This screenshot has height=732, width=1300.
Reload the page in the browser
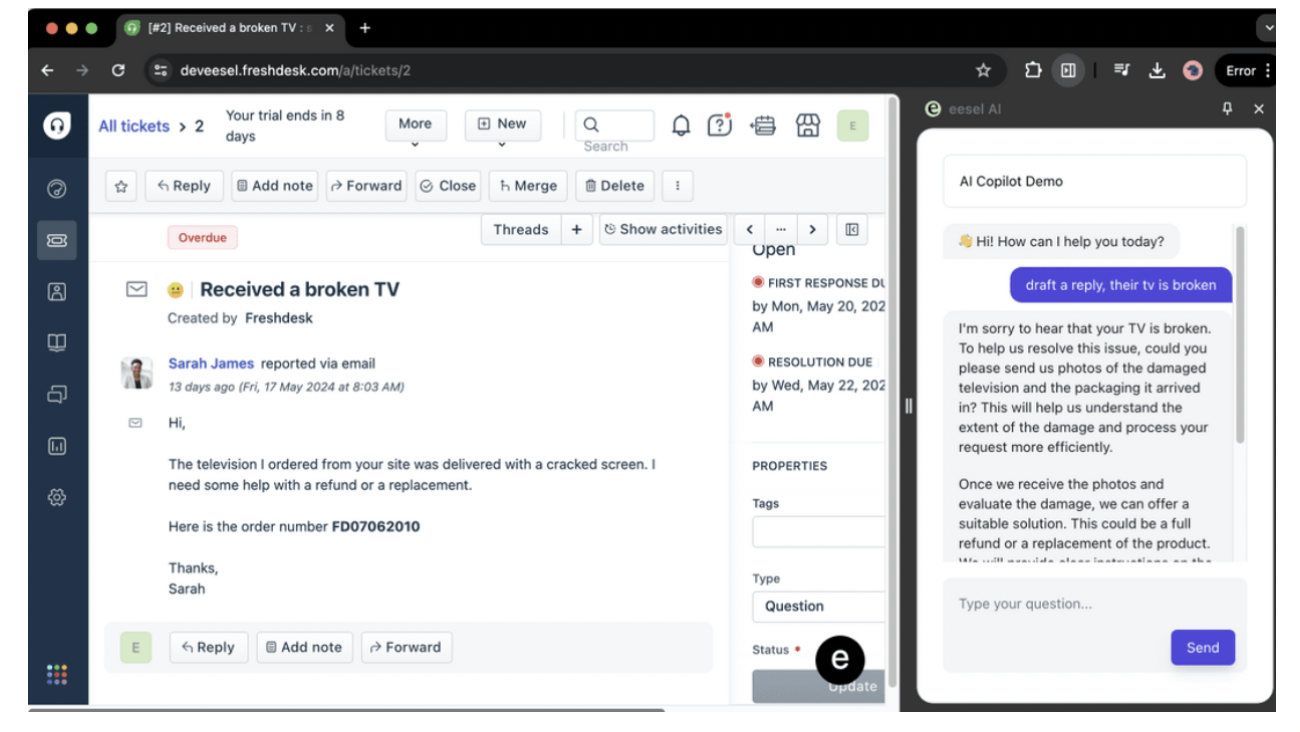[118, 70]
